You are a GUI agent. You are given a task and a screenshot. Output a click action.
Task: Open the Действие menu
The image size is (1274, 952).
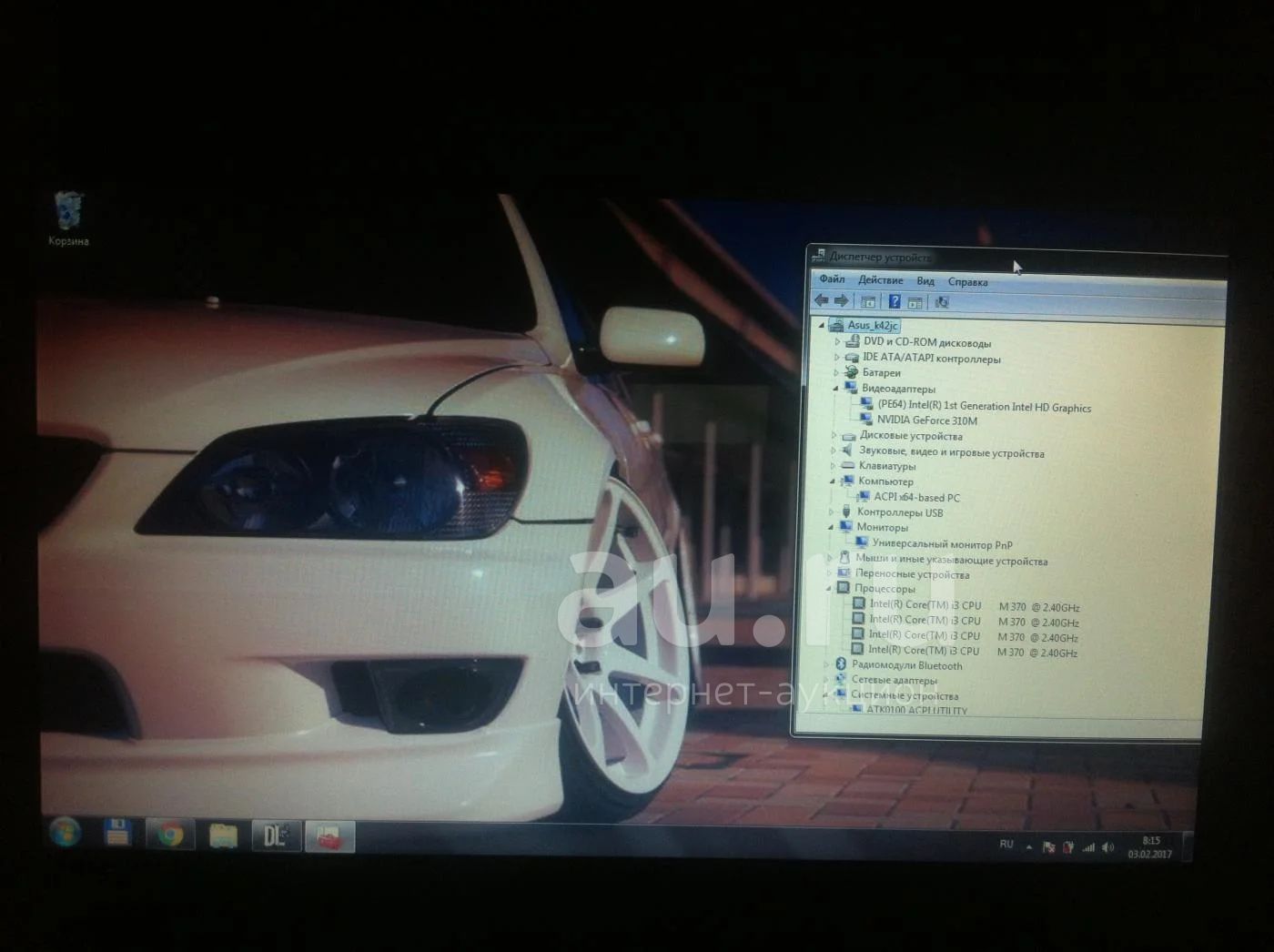point(880,280)
